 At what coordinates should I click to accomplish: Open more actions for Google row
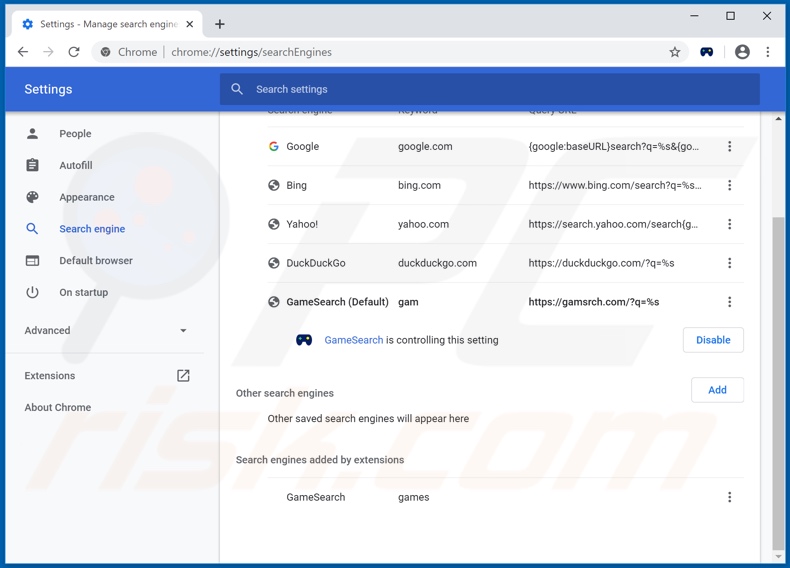coord(730,146)
